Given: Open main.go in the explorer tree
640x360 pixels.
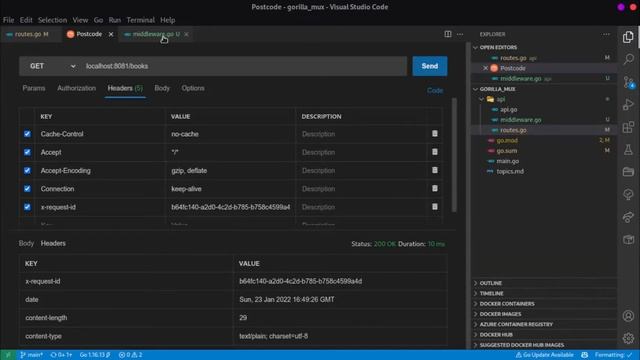Looking at the screenshot, I should [x=507, y=161].
